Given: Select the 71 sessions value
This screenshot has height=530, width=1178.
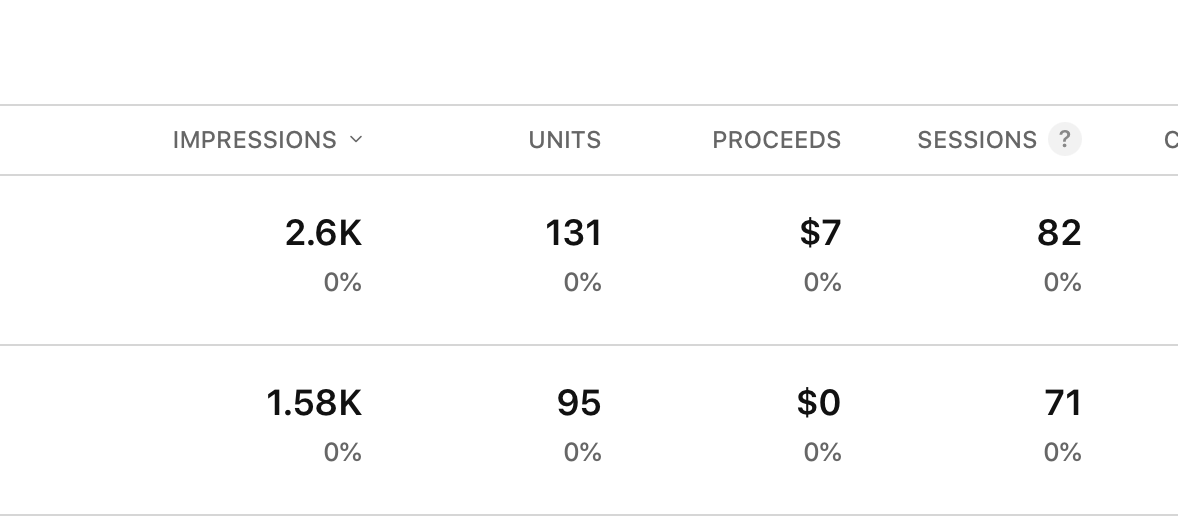Looking at the screenshot, I should click(x=1063, y=403).
